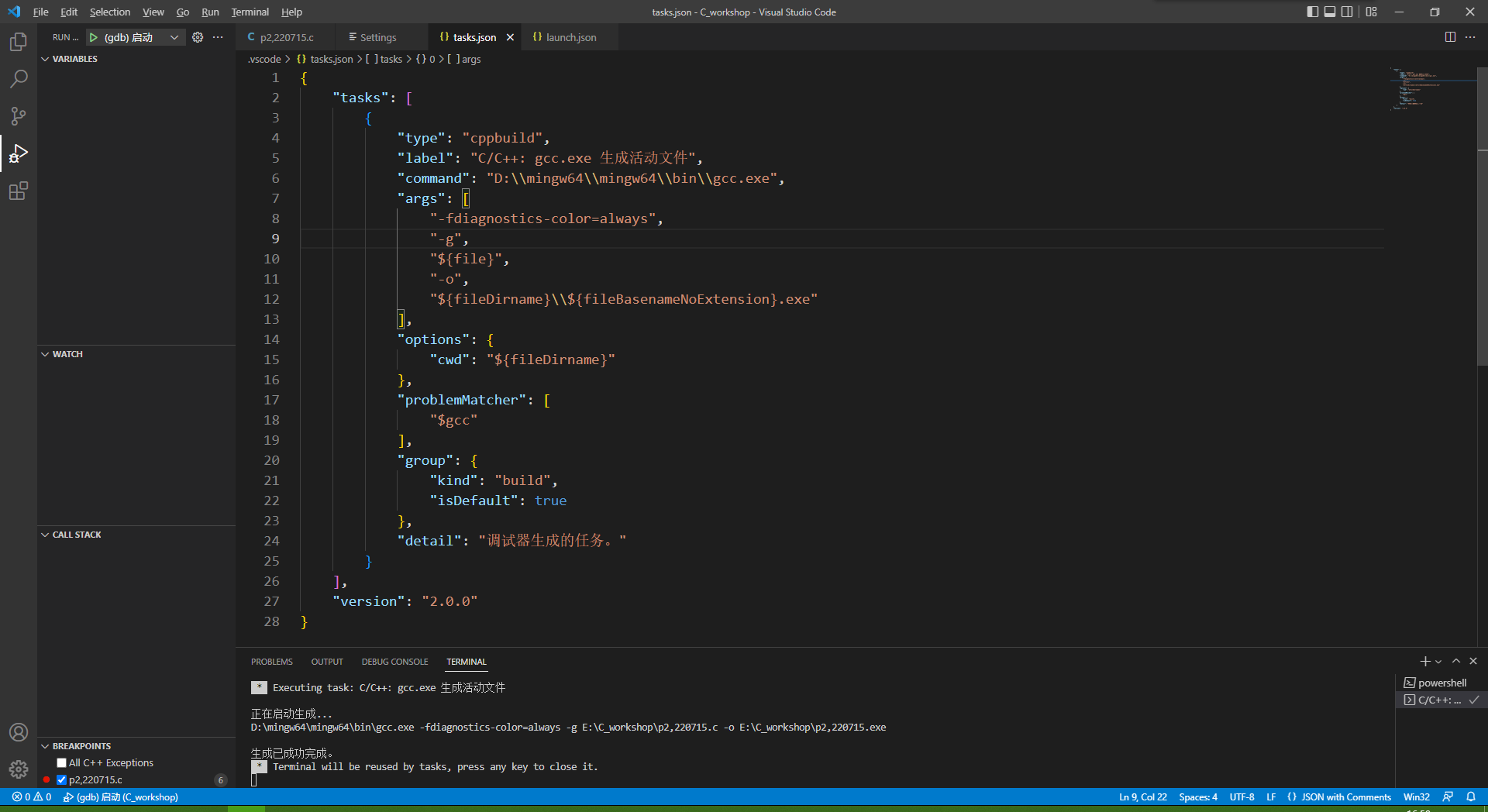1488x812 pixels.
Task: Split the editor to the right
Action: click(x=1450, y=37)
